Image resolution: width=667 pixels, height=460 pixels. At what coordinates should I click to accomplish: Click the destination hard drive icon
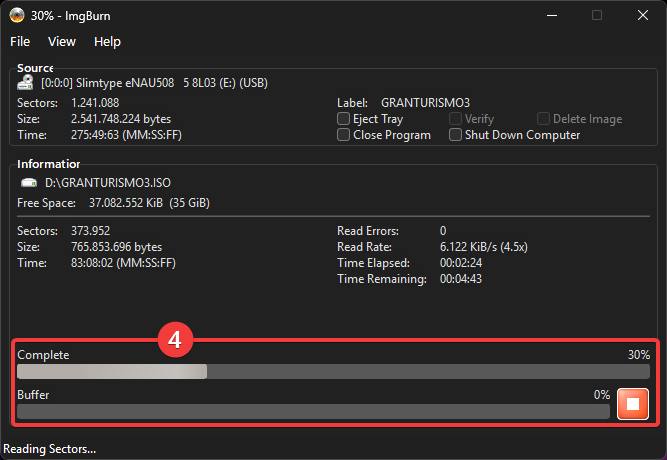pyautogui.click(x=29, y=183)
